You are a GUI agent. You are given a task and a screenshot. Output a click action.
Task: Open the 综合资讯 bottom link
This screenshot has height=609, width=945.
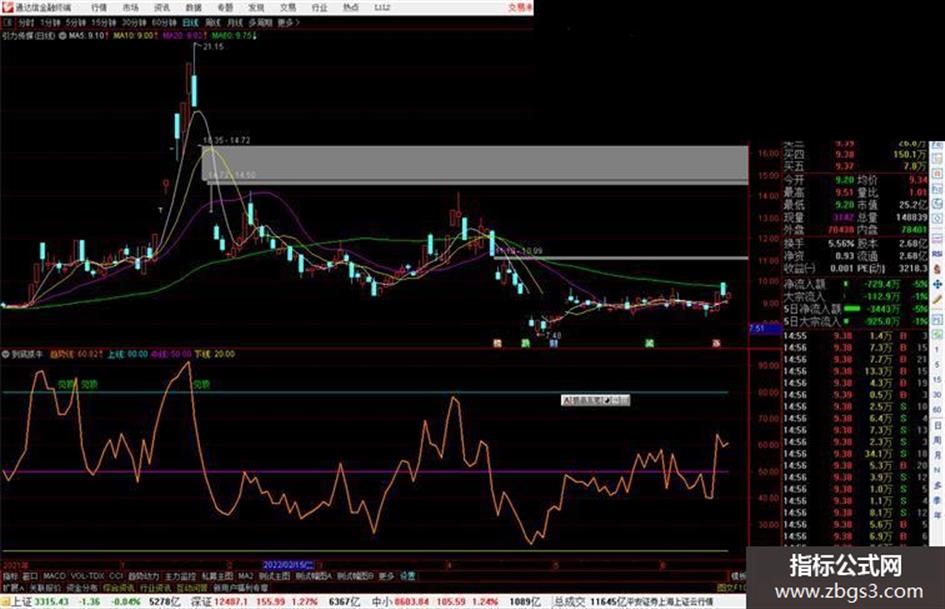click(x=119, y=587)
